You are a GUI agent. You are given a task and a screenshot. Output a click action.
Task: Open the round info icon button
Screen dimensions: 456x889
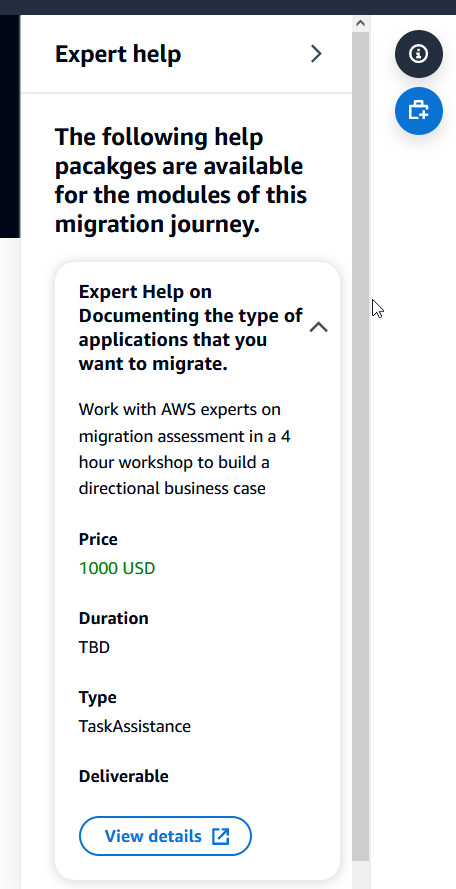[x=419, y=54]
